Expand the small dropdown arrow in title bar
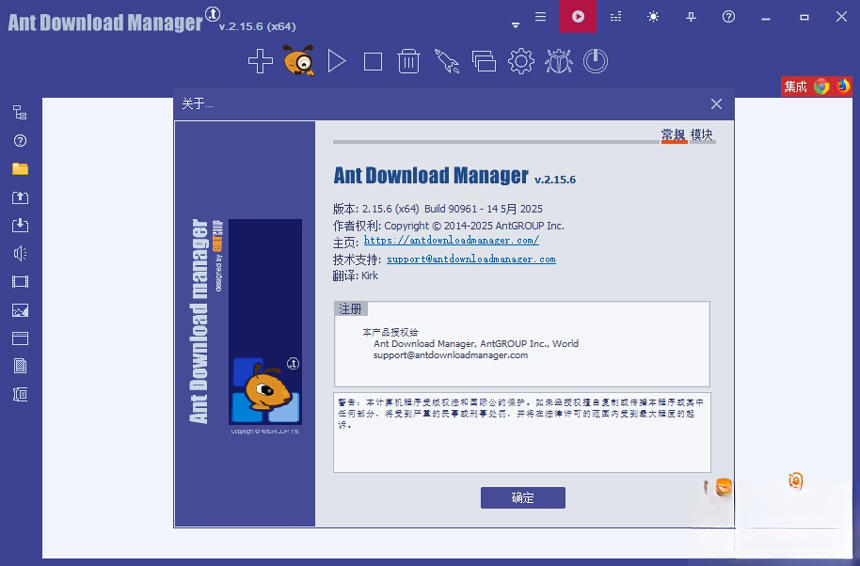The width and height of the screenshot is (860, 566). [516, 23]
